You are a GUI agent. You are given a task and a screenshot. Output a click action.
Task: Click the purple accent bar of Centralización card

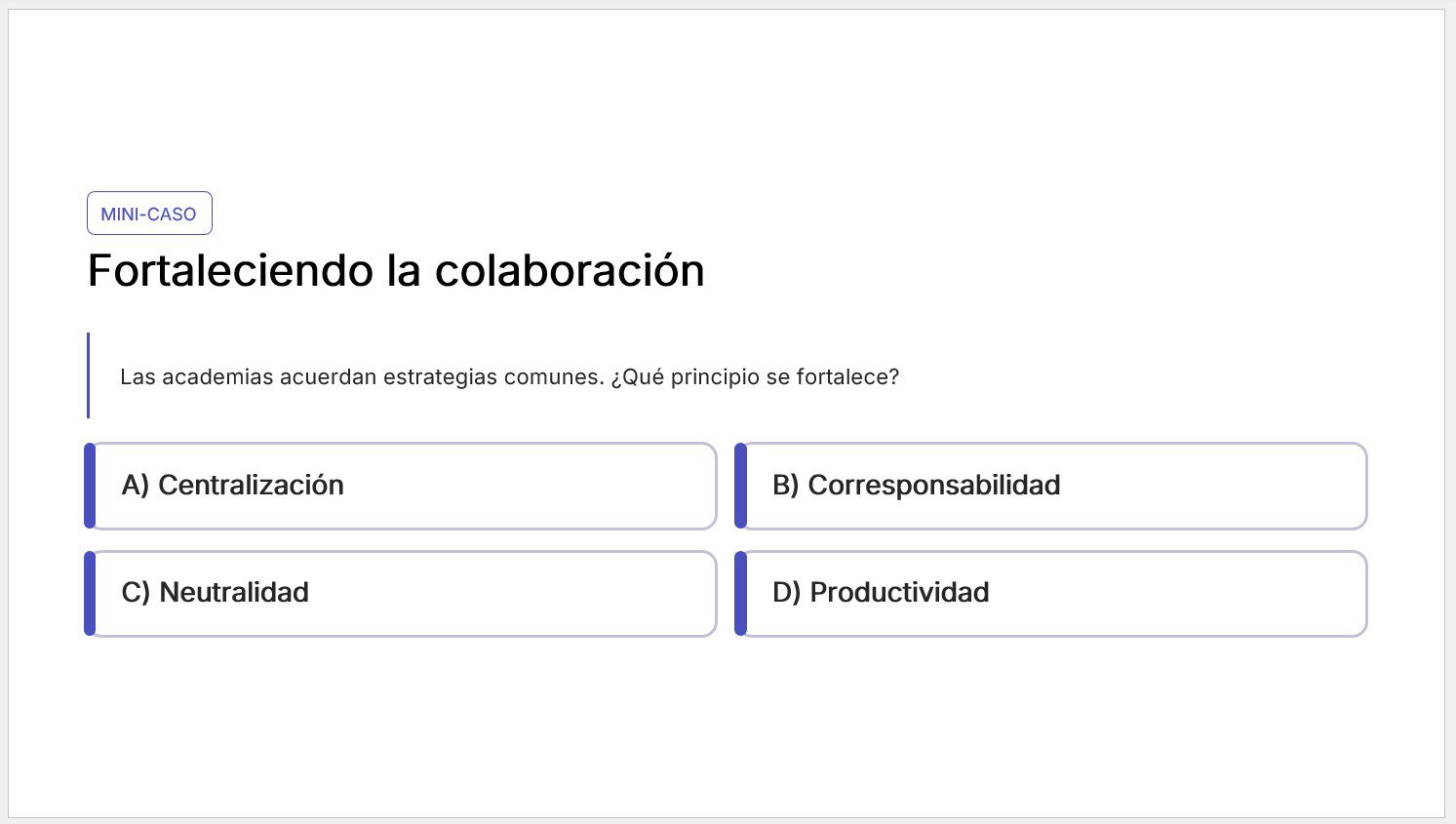click(x=90, y=486)
